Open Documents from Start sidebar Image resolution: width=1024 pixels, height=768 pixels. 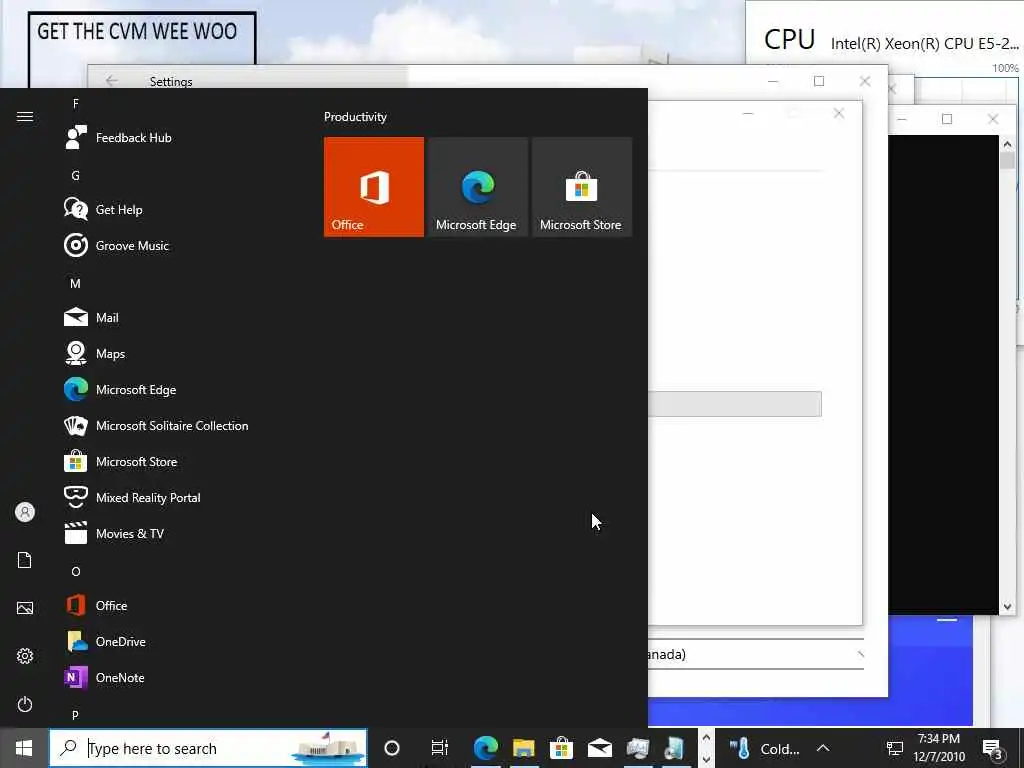[x=25, y=560]
